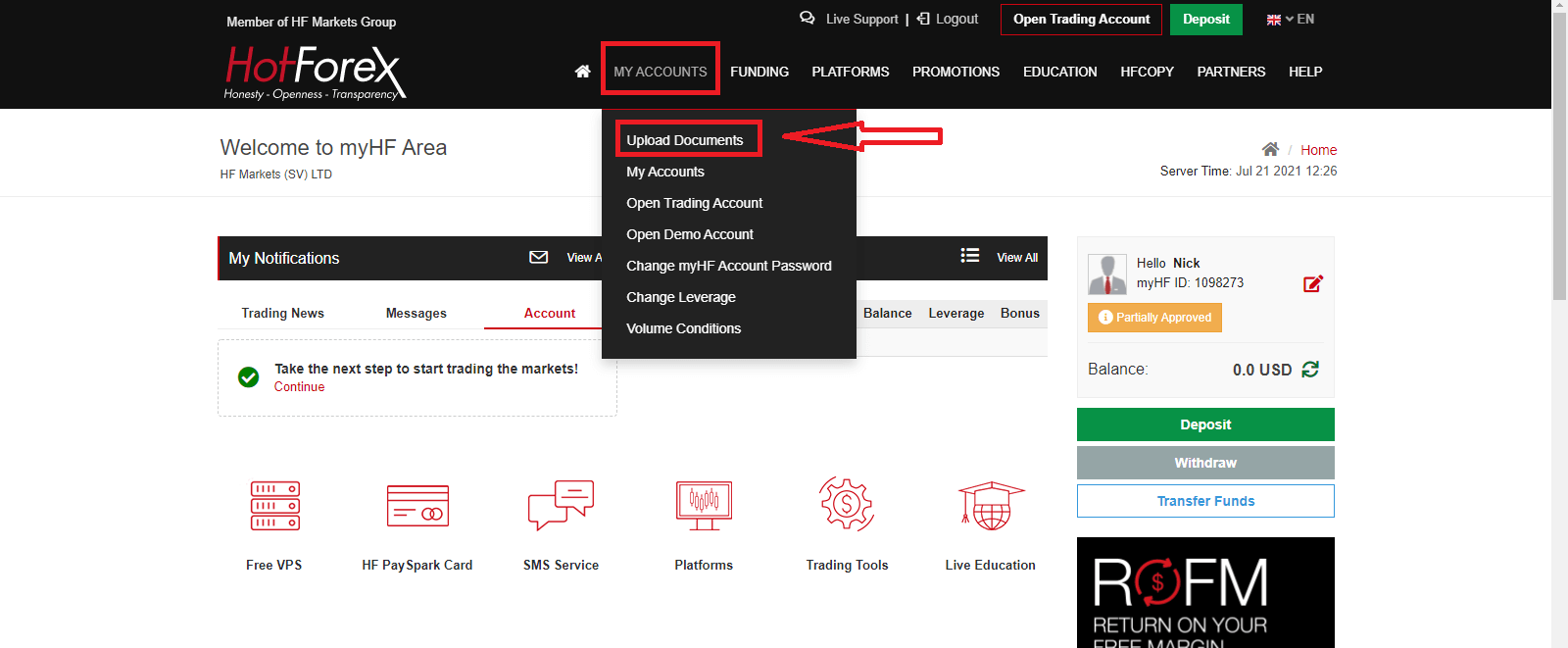Click the home icon in navigation bar
The image size is (1568, 648).
click(582, 72)
